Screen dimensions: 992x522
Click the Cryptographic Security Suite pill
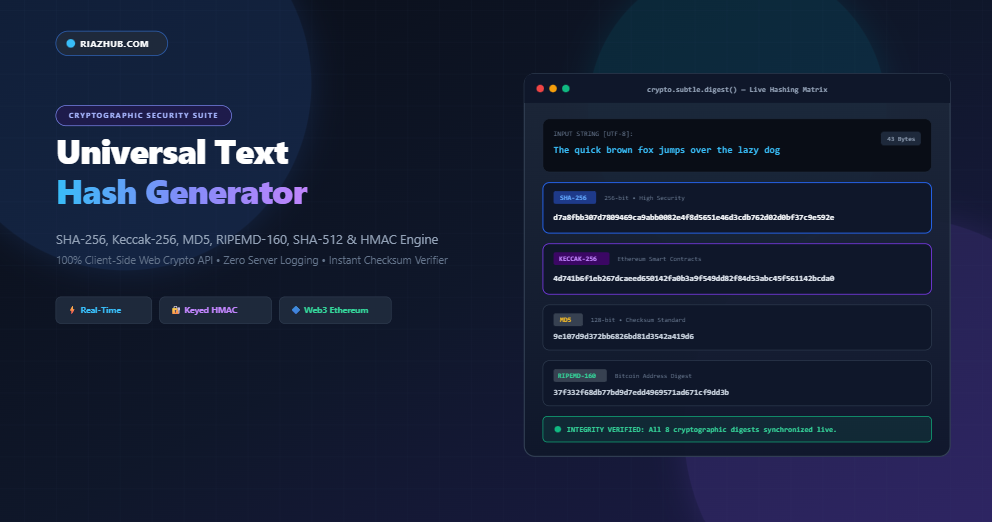[x=144, y=115]
